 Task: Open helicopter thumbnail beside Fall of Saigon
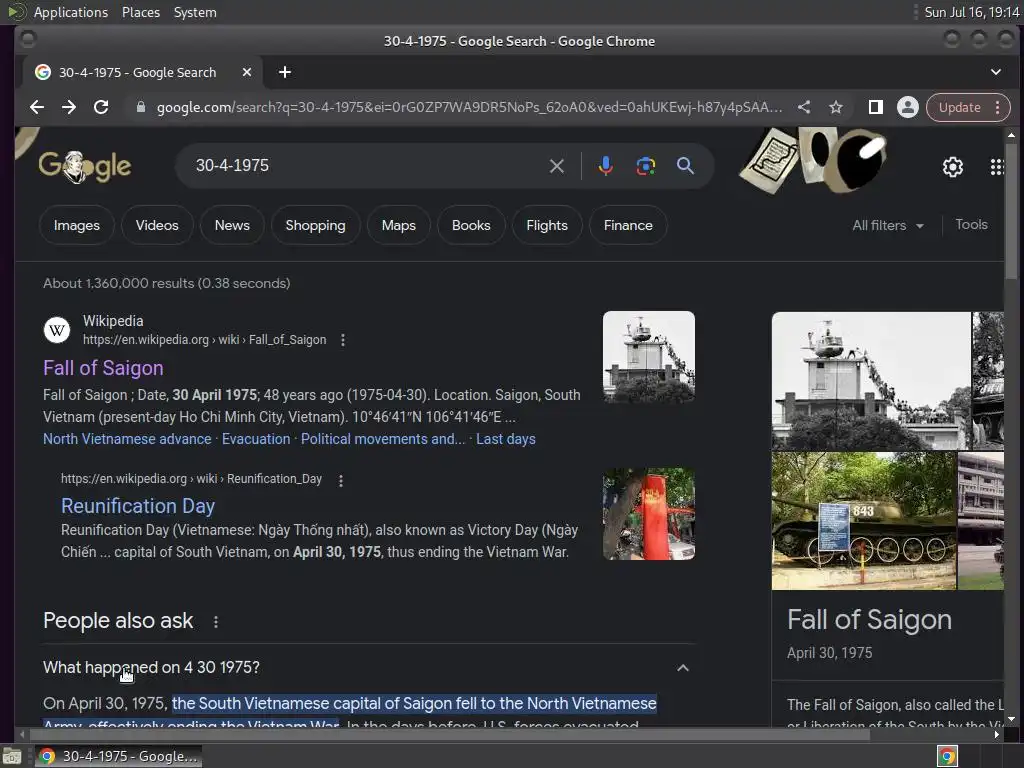point(648,357)
